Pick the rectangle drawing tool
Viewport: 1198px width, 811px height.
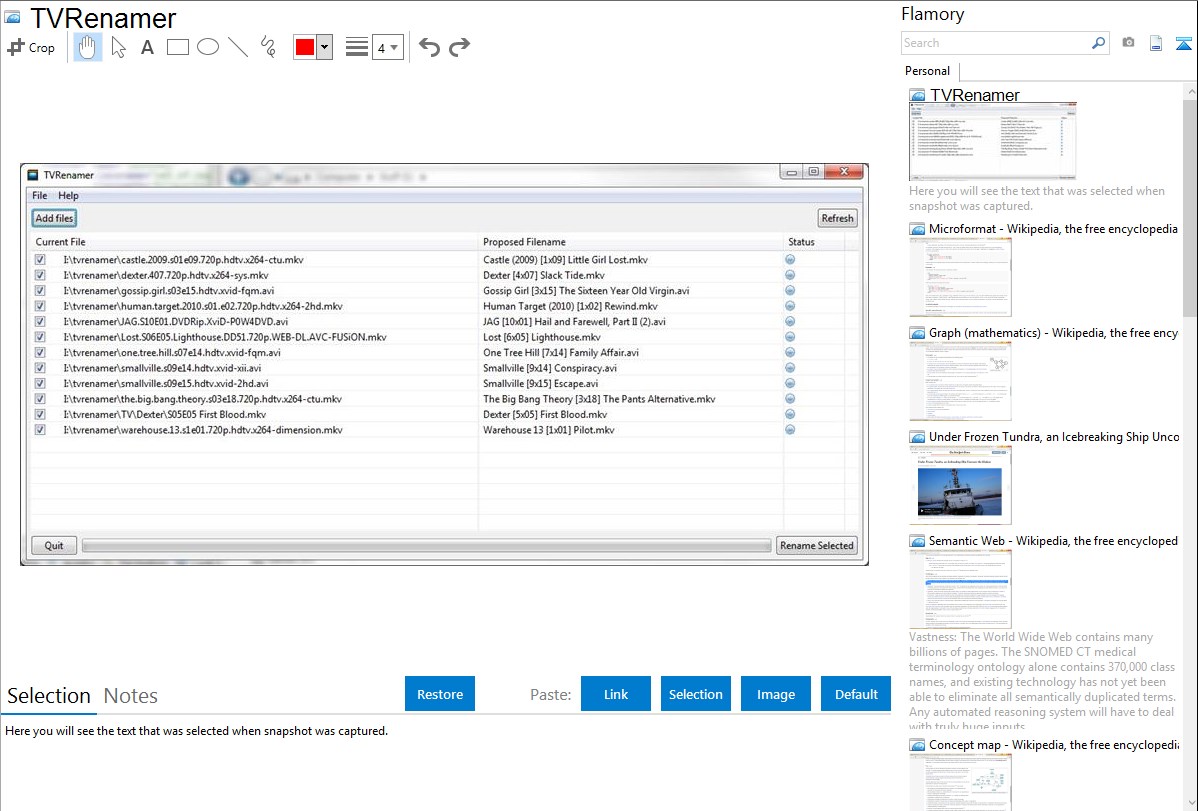click(177, 47)
